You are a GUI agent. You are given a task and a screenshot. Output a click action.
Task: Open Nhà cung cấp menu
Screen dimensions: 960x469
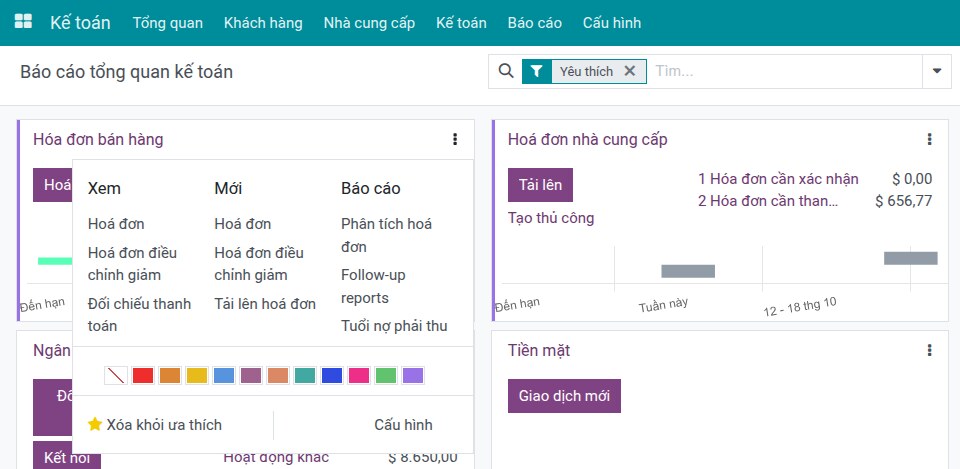coord(369,23)
